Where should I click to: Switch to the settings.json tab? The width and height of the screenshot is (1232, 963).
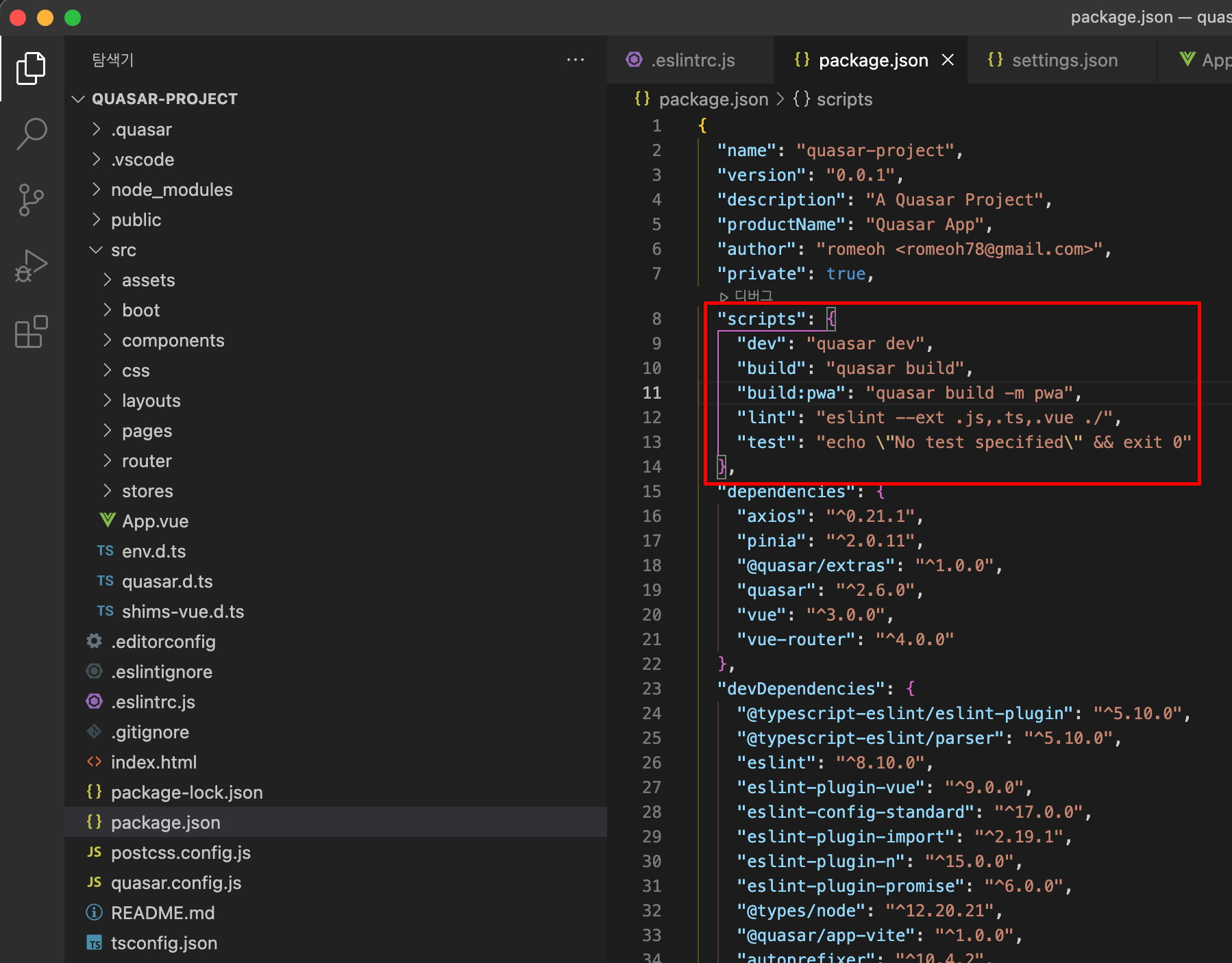[x=1062, y=60]
